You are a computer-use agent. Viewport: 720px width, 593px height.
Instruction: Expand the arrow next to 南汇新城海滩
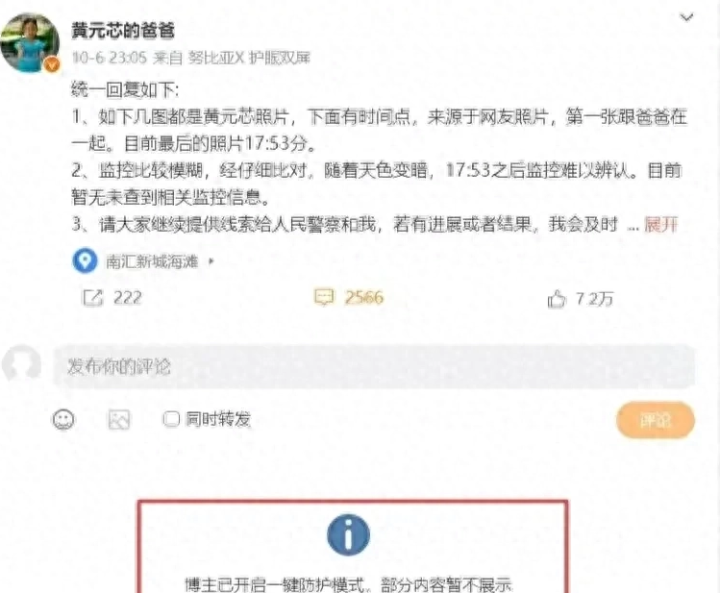pos(211,261)
